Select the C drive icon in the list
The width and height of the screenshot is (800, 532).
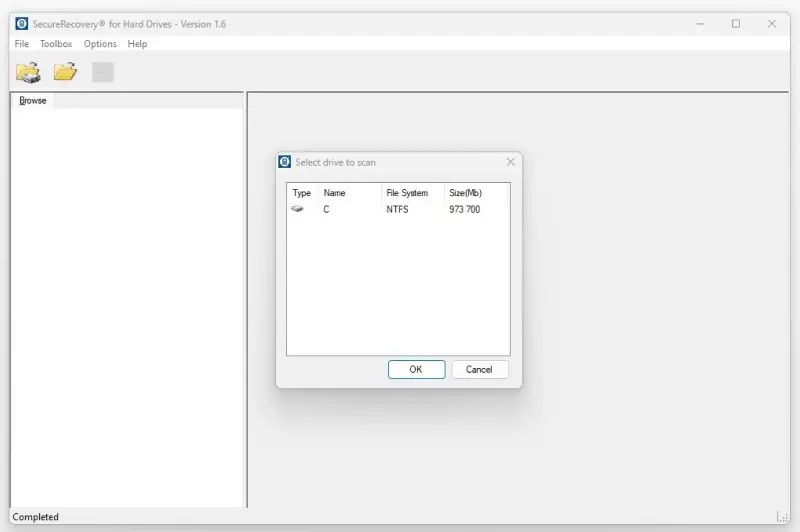click(x=297, y=209)
